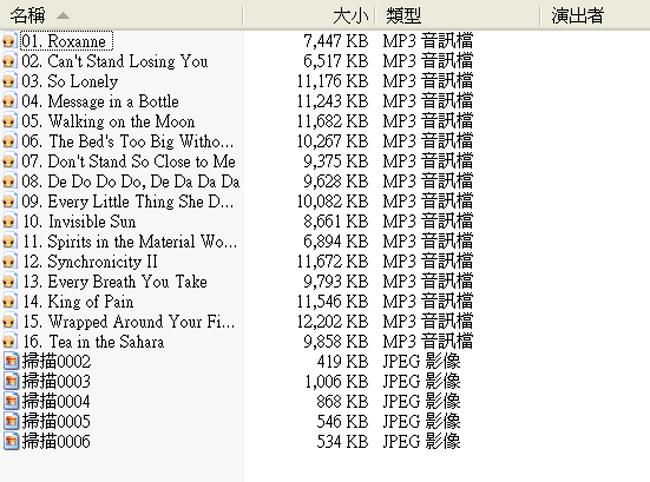Select file name 09. Every Little Thing She D...
The width and height of the screenshot is (650, 482).
[128, 201]
